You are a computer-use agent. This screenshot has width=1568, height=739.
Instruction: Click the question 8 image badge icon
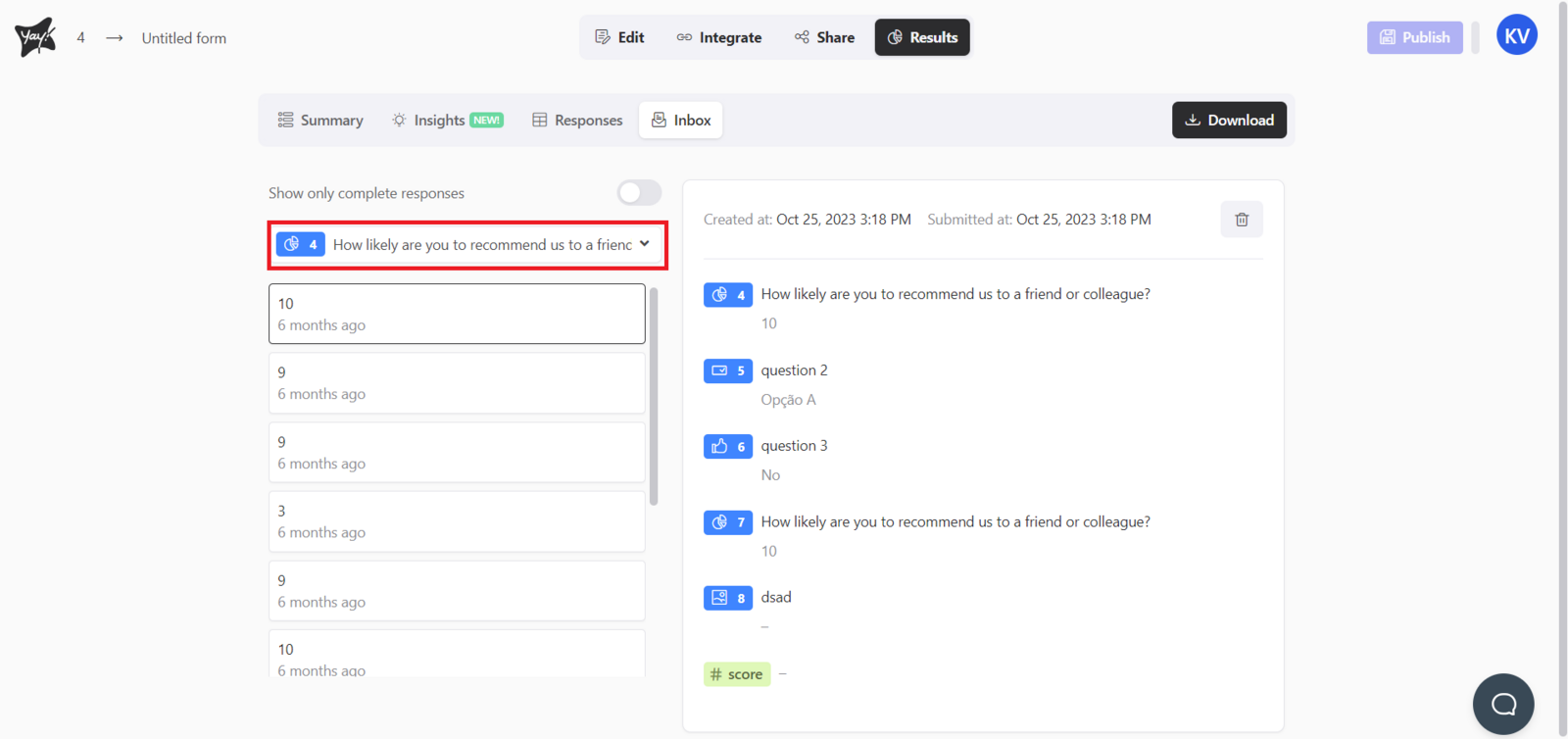[727, 598]
